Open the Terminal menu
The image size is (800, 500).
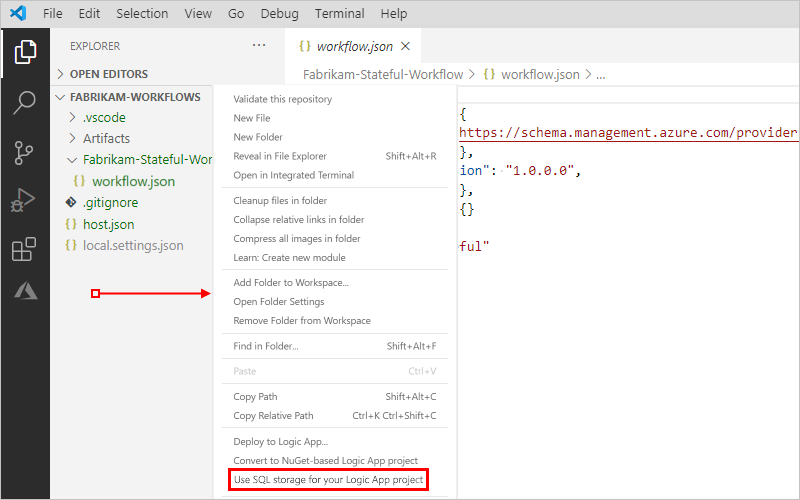[x=340, y=14]
